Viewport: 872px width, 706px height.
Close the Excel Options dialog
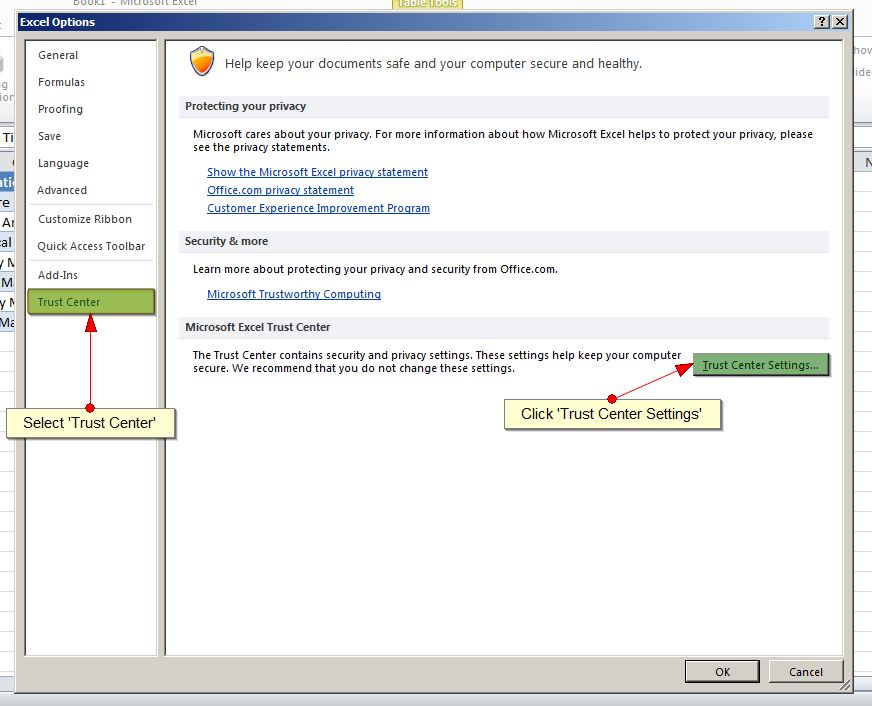point(840,22)
